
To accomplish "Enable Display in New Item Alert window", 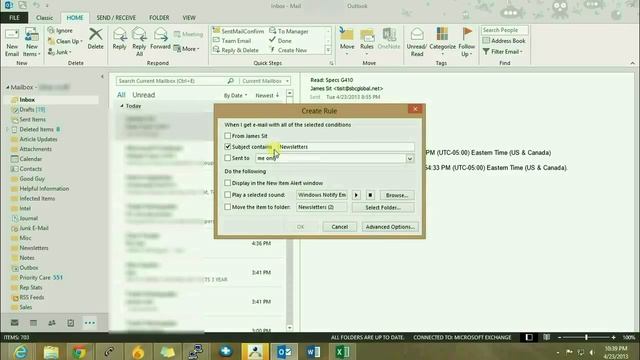I will pyautogui.click(x=228, y=183).
